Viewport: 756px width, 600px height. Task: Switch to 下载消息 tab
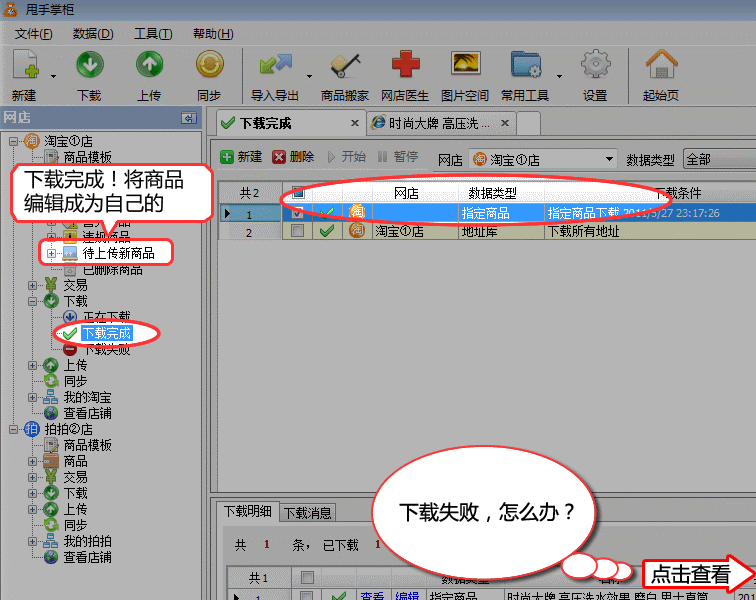point(307,513)
